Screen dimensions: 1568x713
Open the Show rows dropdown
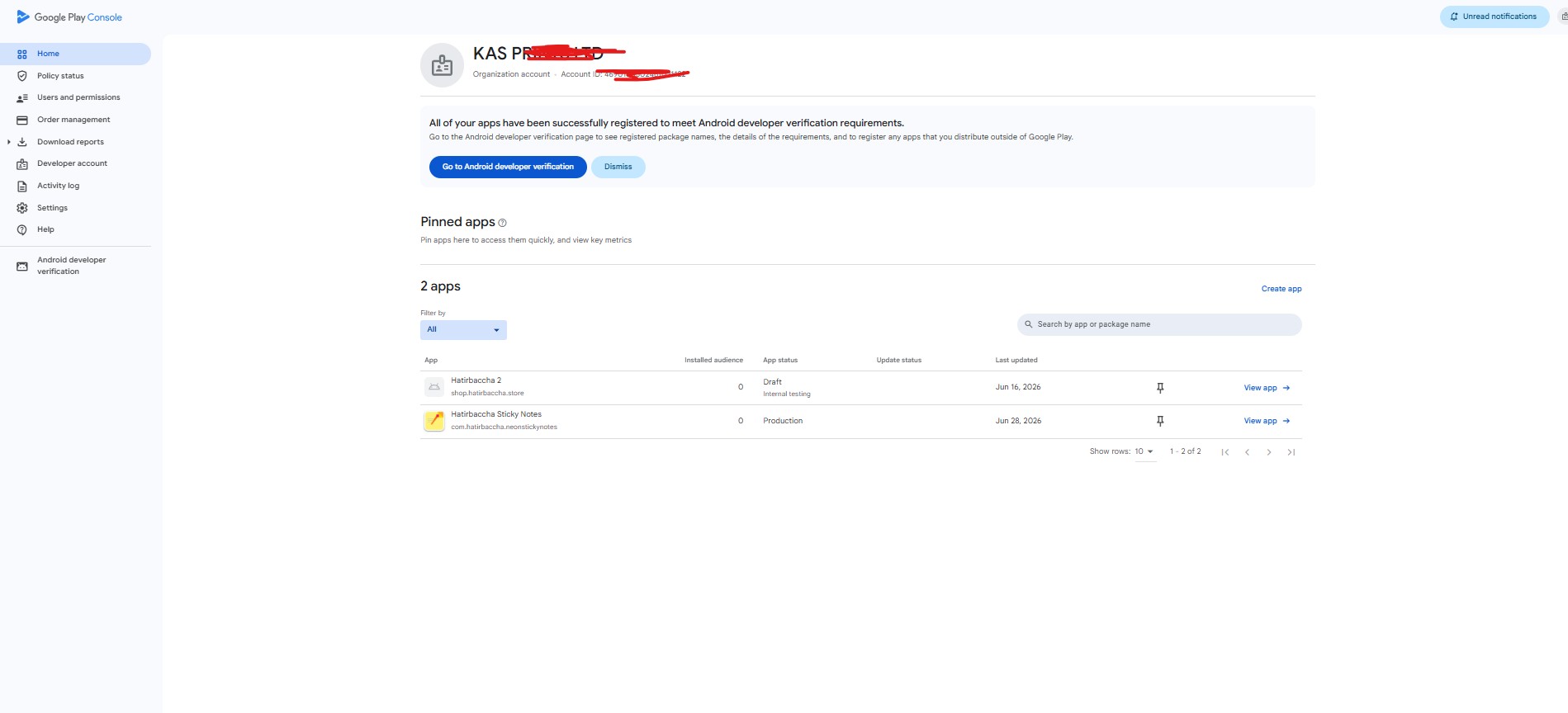[x=1144, y=451]
